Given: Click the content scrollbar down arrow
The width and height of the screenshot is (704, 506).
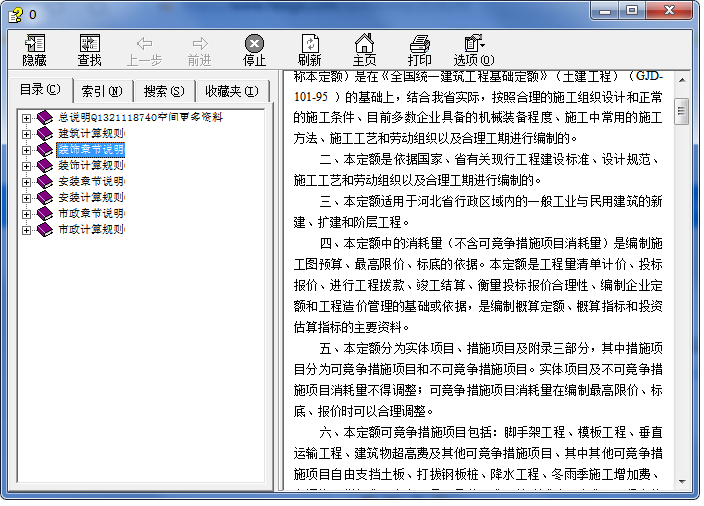Looking at the screenshot, I should pos(682,482).
